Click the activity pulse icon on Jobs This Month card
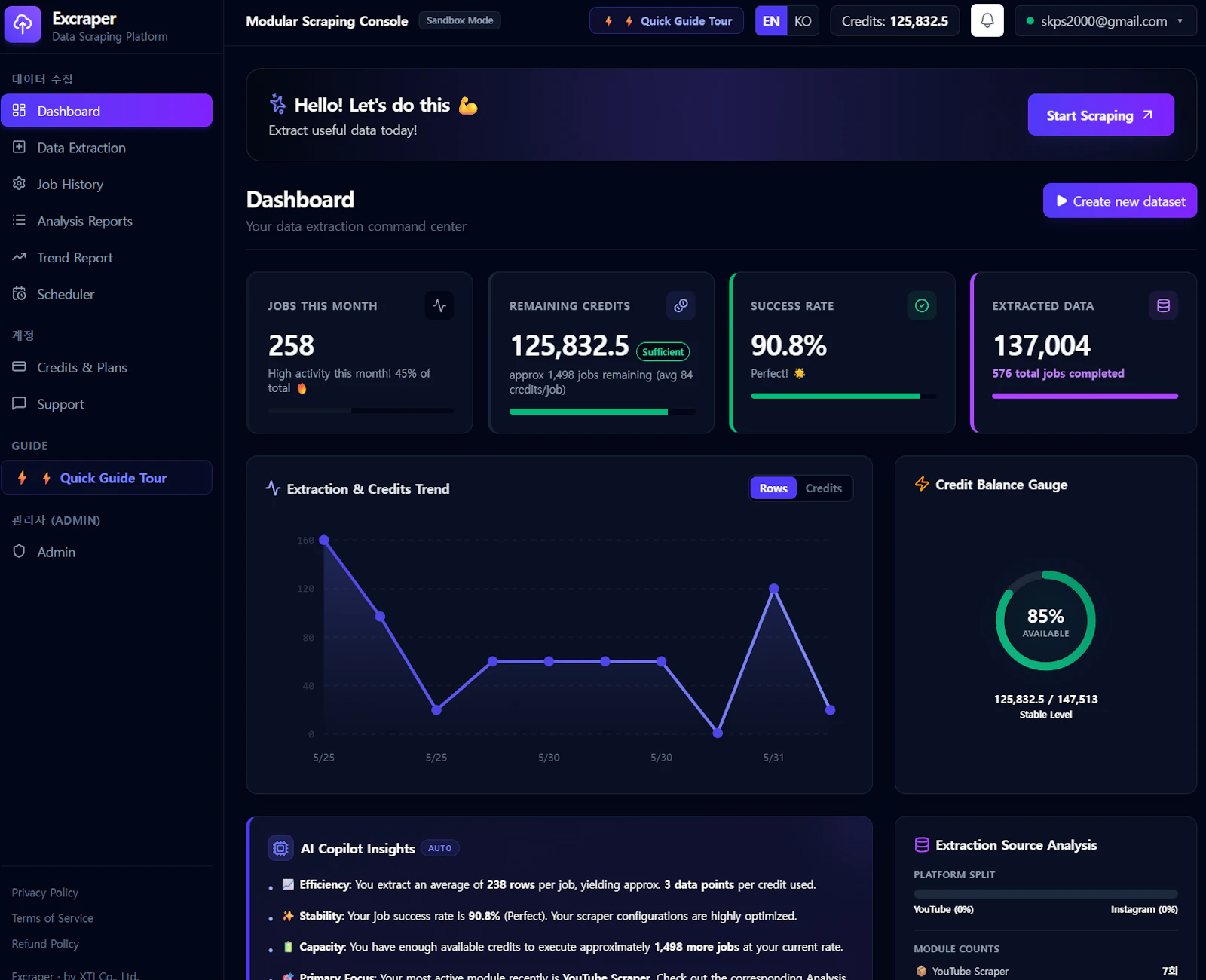 pos(439,305)
